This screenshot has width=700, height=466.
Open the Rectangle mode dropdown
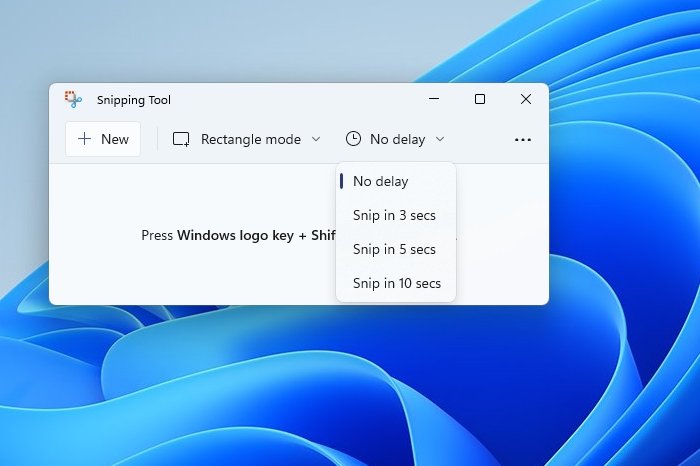[x=247, y=139]
